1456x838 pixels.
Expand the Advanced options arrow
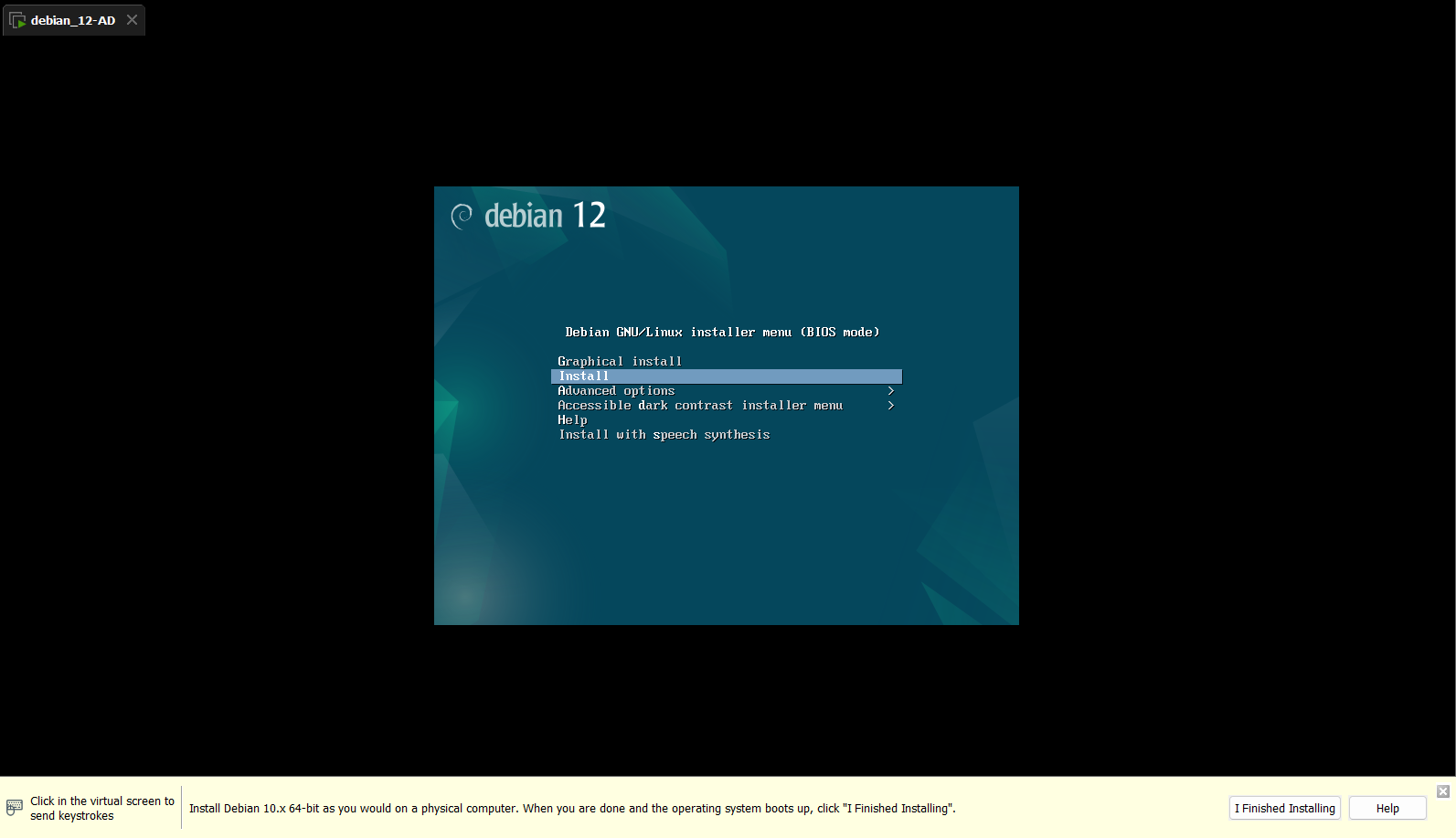tap(891, 391)
